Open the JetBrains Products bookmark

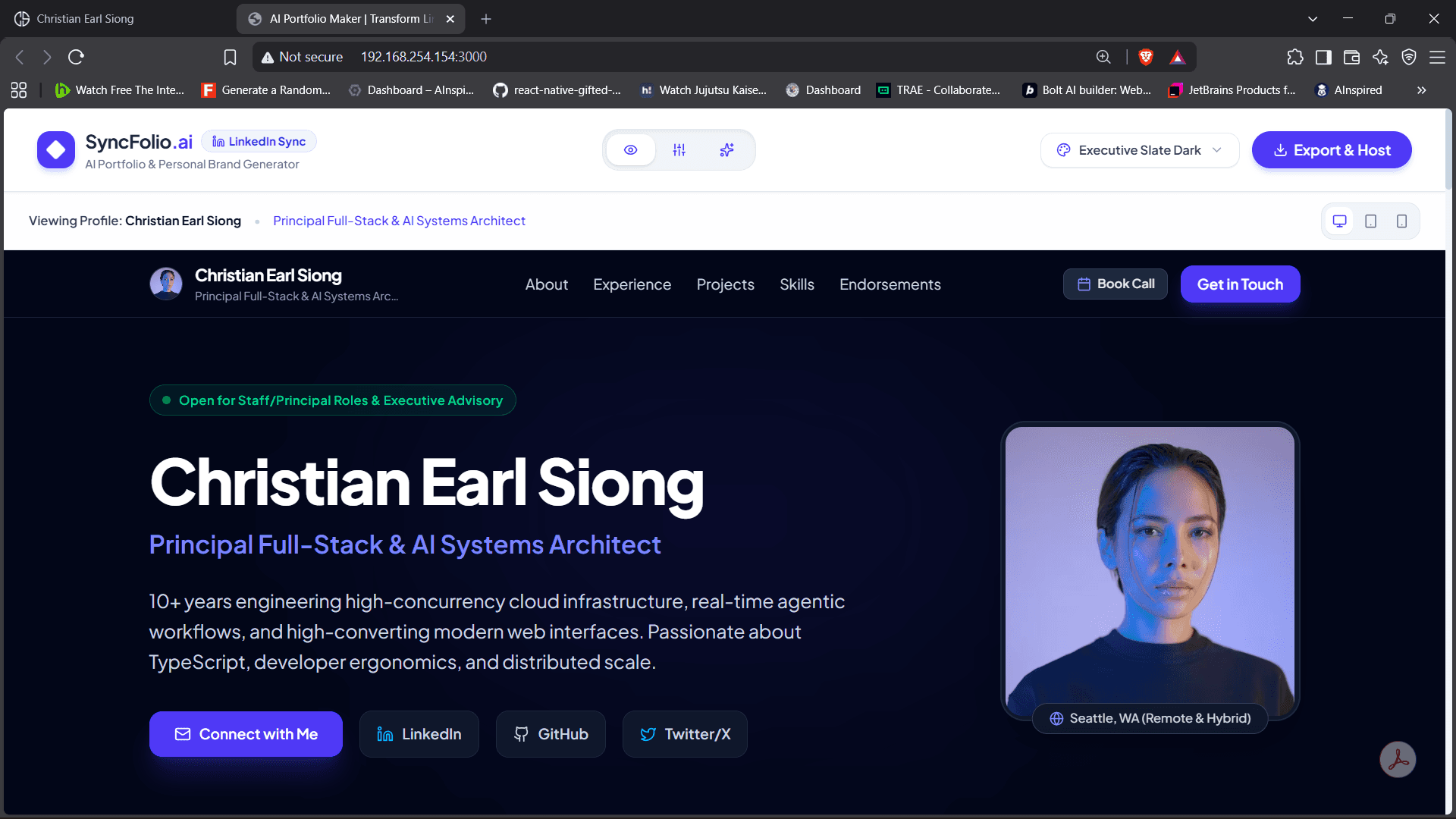pyautogui.click(x=1232, y=90)
